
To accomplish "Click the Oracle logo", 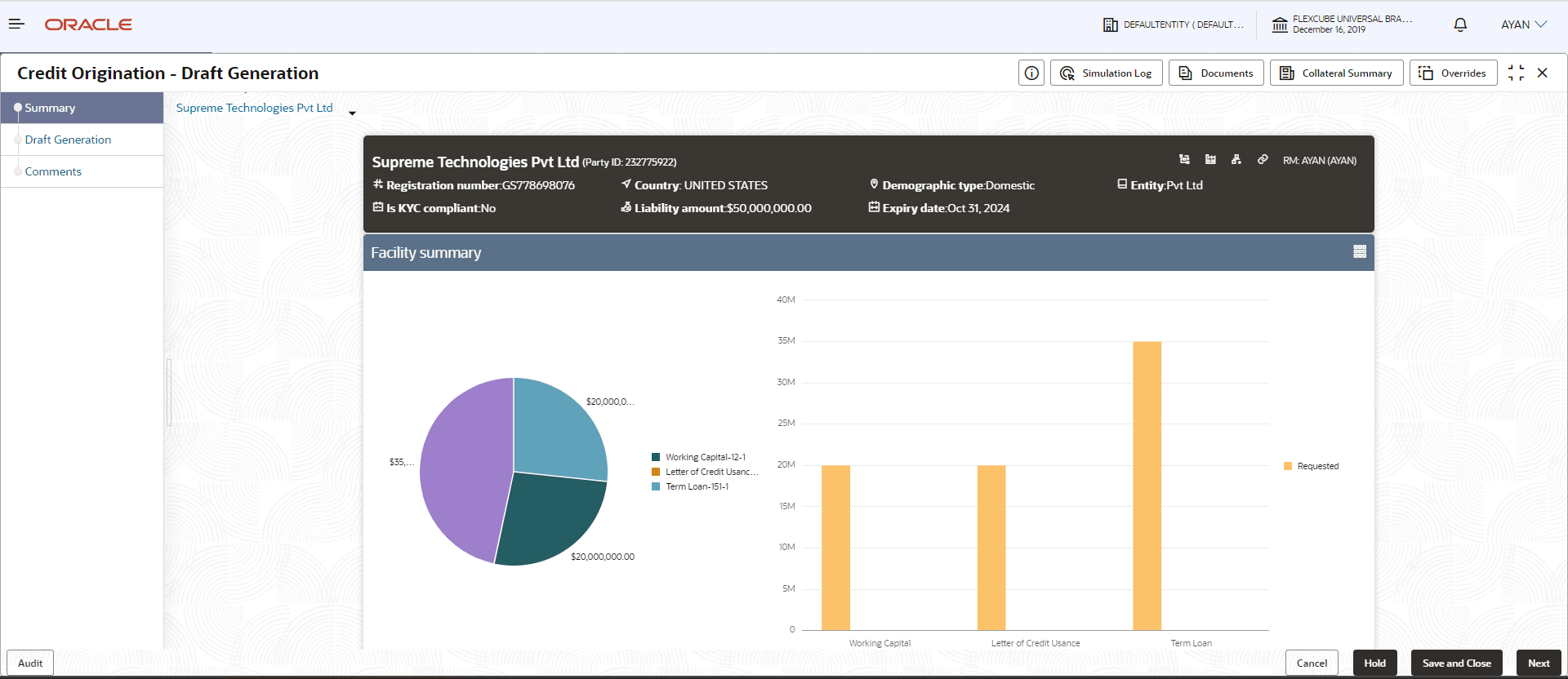I will 88,24.
